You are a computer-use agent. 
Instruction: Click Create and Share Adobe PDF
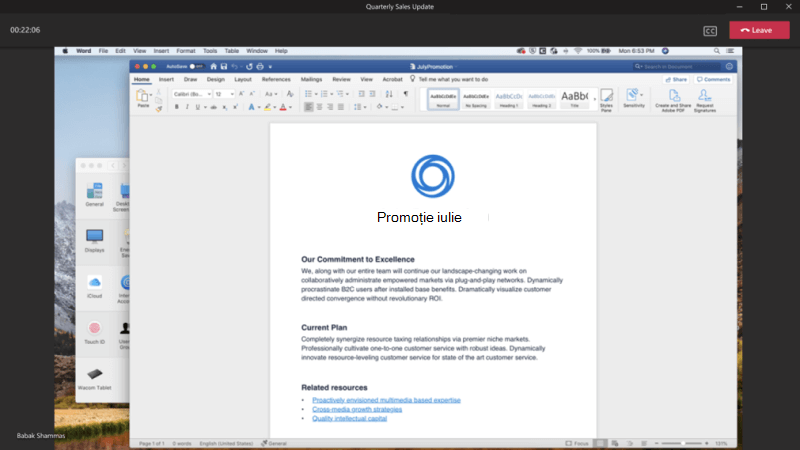(673, 101)
